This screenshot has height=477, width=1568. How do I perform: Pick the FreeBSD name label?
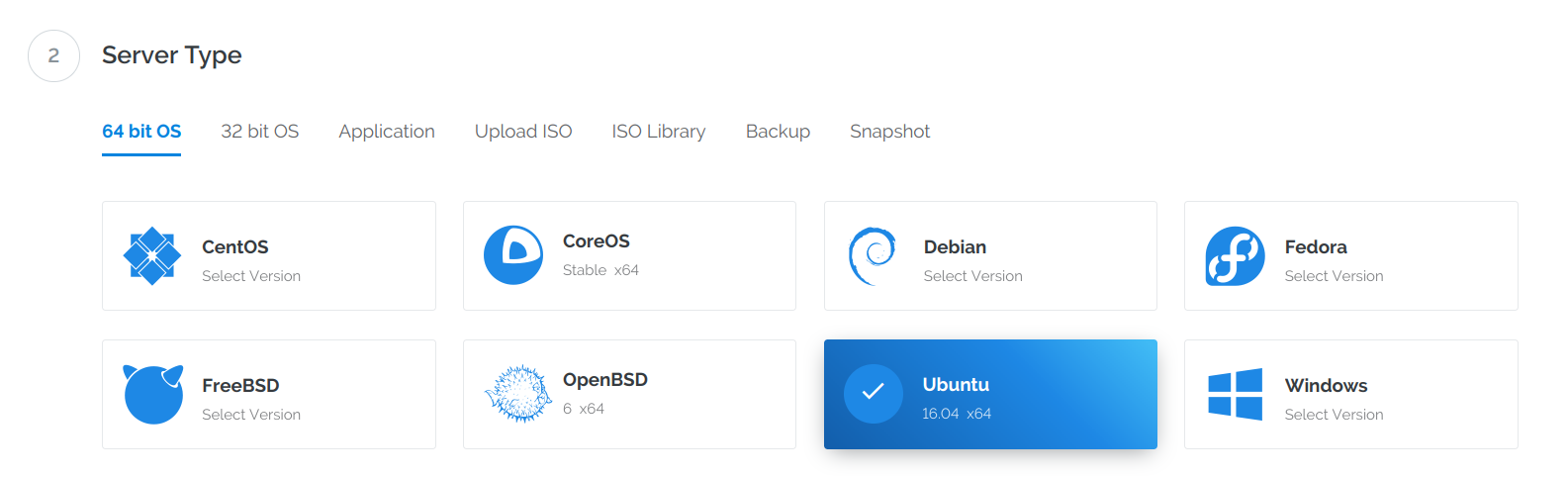coord(240,386)
